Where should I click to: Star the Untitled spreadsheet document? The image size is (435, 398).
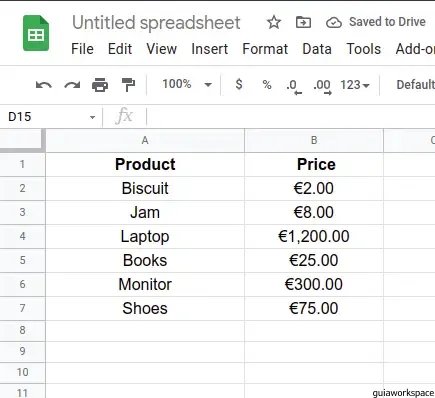pos(274,23)
